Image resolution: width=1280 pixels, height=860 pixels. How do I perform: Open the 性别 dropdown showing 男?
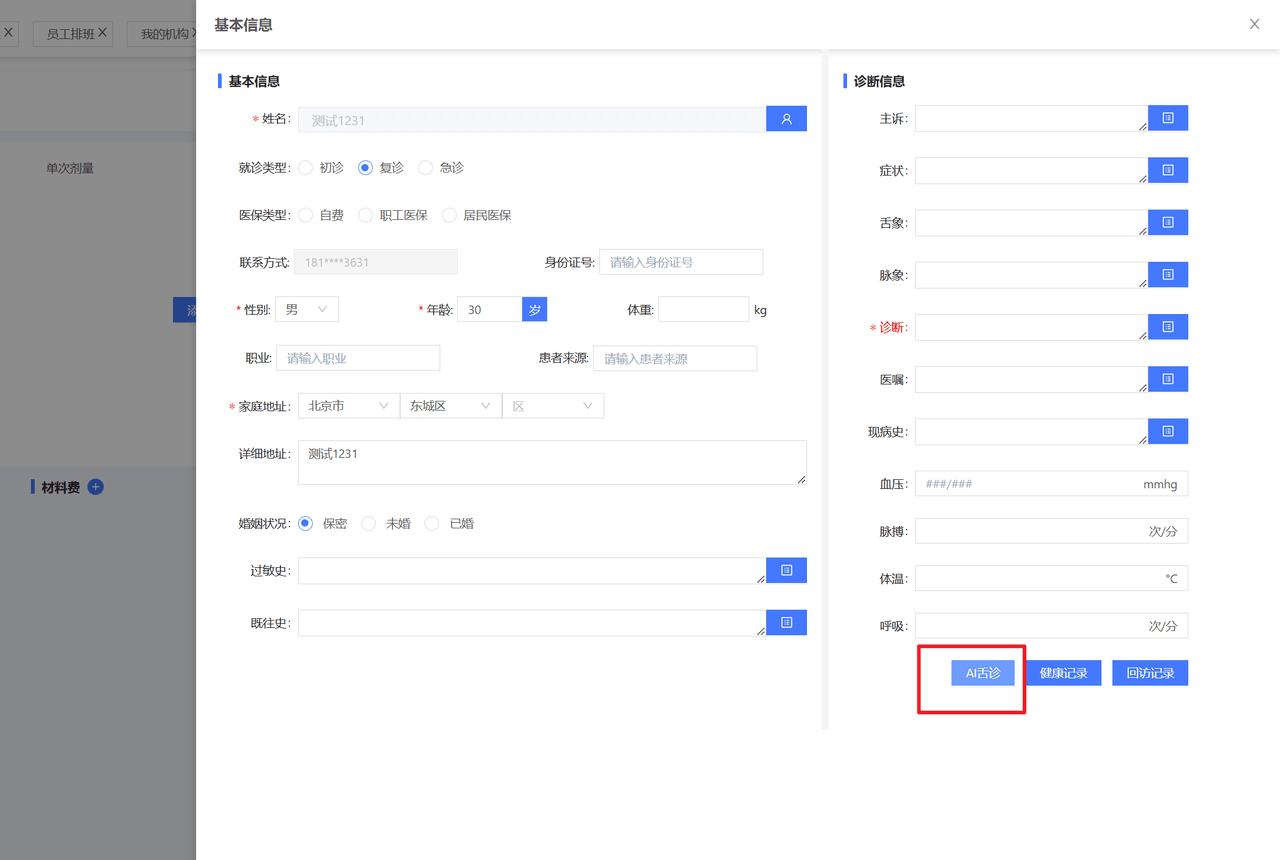click(307, 310)
